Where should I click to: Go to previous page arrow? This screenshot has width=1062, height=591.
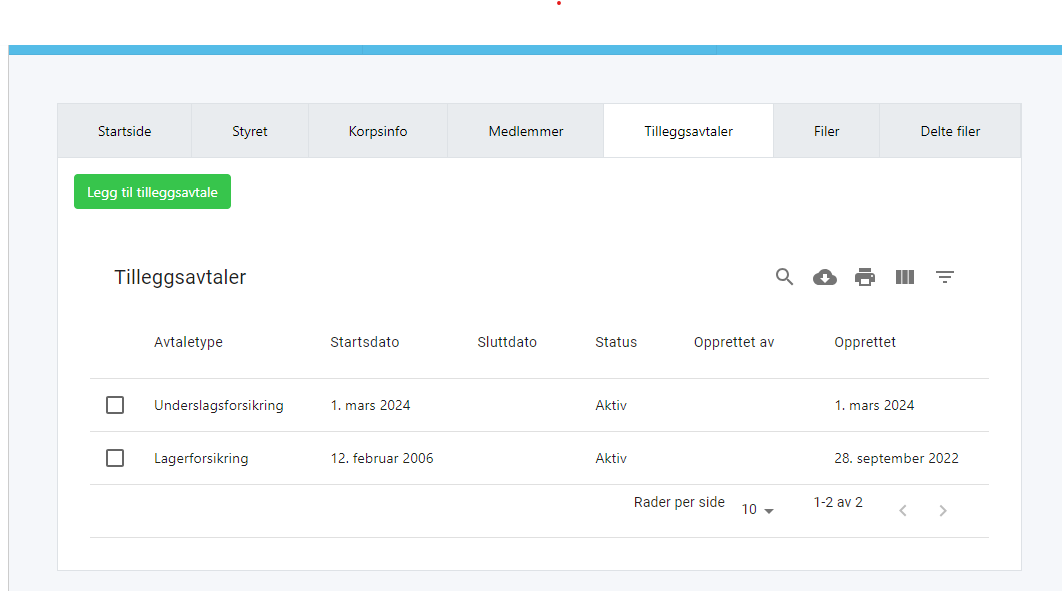903,511
